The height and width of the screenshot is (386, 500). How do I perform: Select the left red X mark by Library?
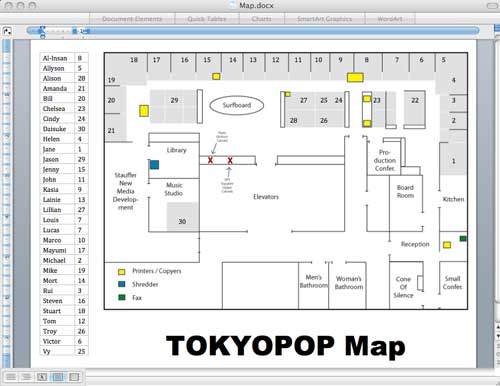(x=210, y=160)
